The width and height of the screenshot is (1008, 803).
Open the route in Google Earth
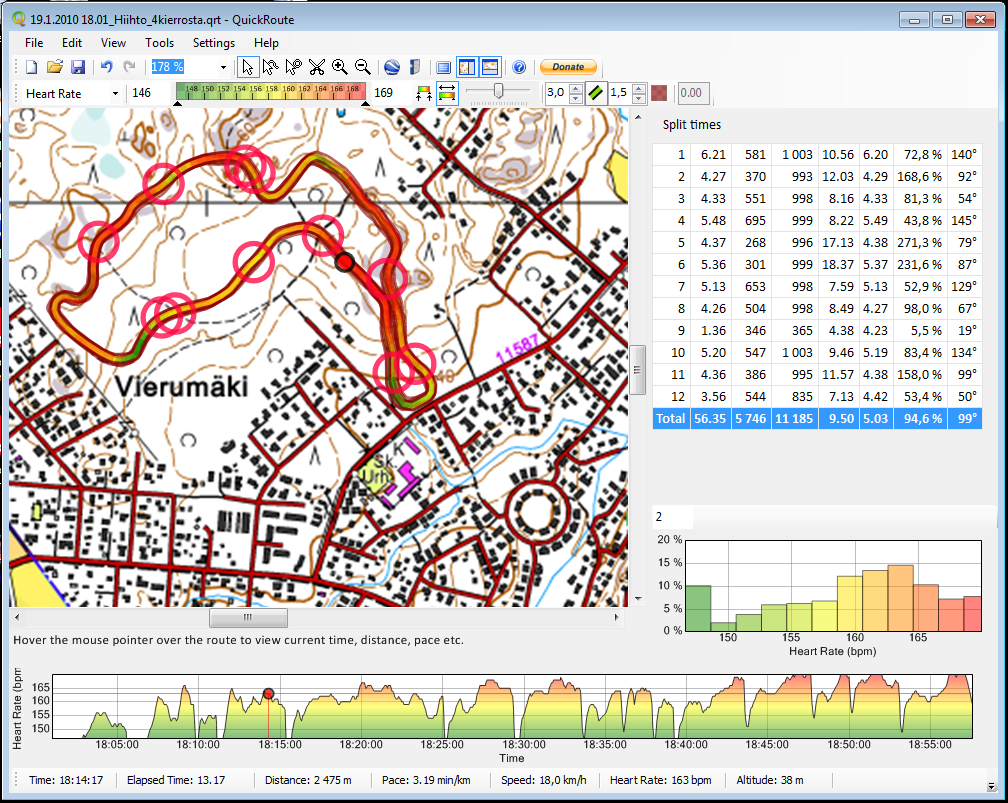(x=392, y=67)
